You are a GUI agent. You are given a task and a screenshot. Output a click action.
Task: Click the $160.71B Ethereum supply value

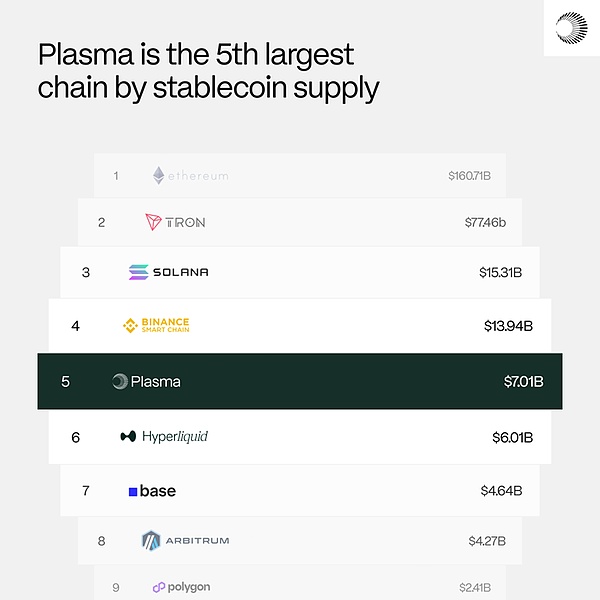[469, 176]
